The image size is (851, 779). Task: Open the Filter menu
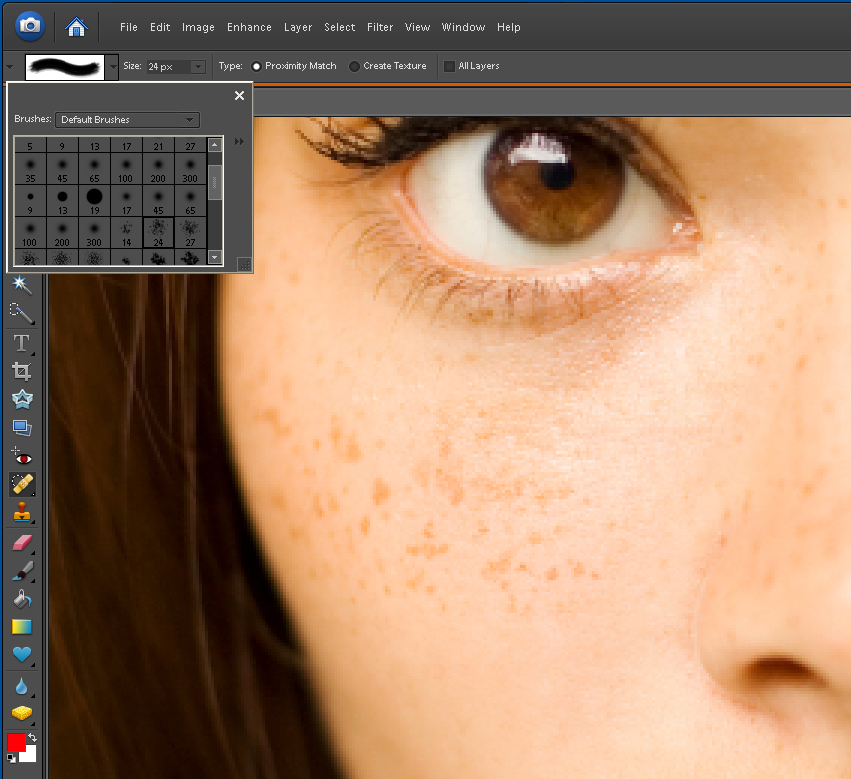point(379,27)
